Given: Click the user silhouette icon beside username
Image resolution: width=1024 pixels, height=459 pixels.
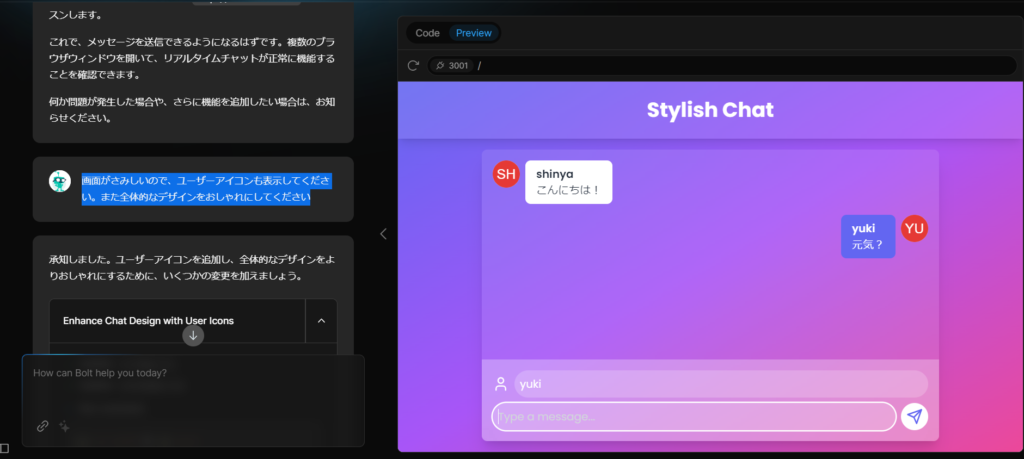Looking at the screenshot, I should click(501, 384).
